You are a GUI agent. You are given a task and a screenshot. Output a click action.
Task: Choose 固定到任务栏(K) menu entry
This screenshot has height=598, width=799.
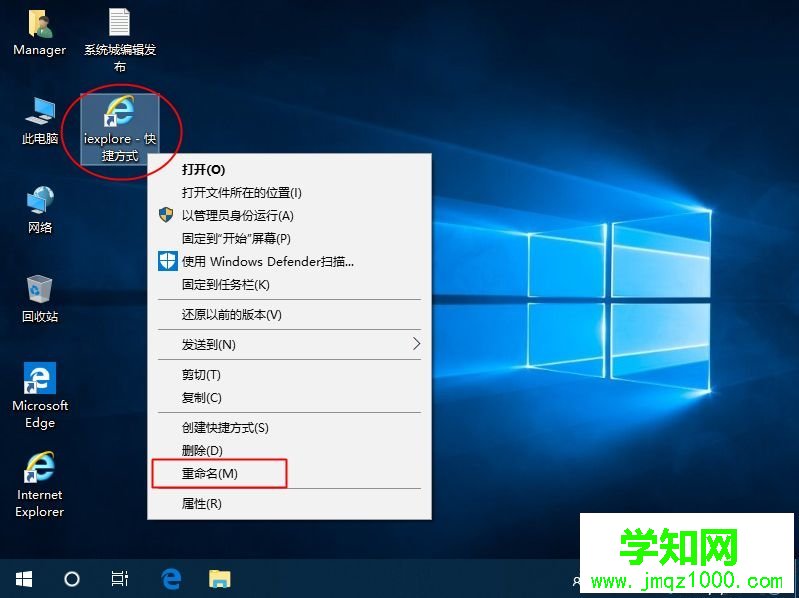(289, 284)
